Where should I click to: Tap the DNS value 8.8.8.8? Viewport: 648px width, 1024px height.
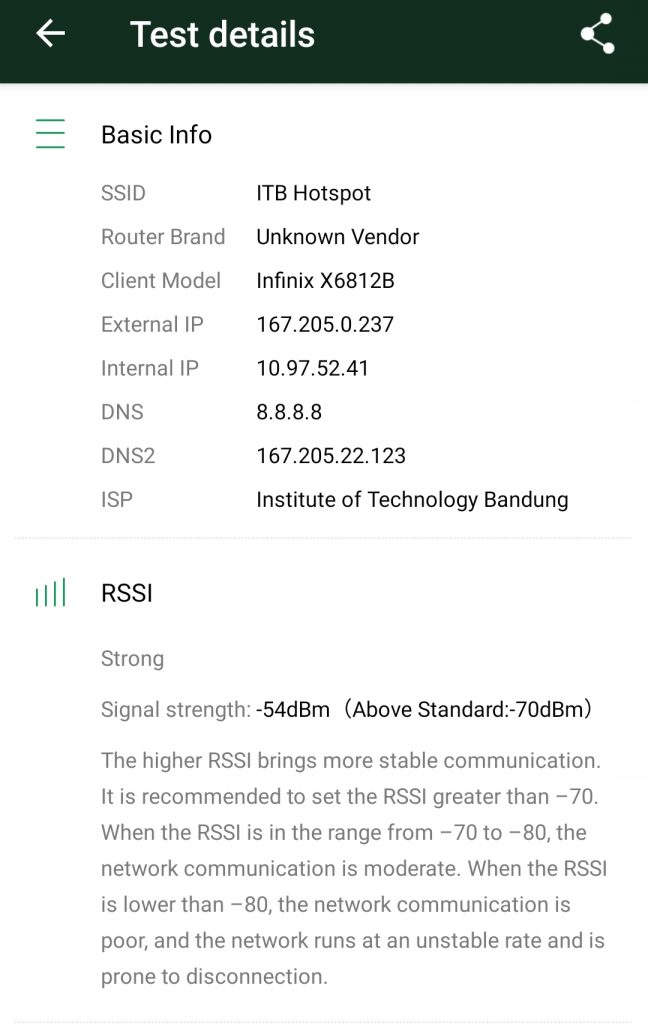[289, 412]
